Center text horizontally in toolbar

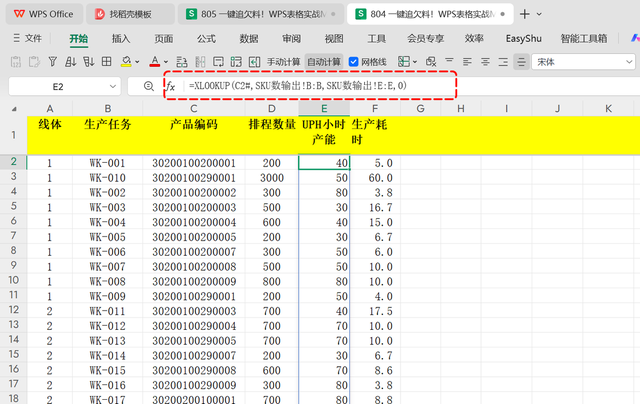pos(485,62)
